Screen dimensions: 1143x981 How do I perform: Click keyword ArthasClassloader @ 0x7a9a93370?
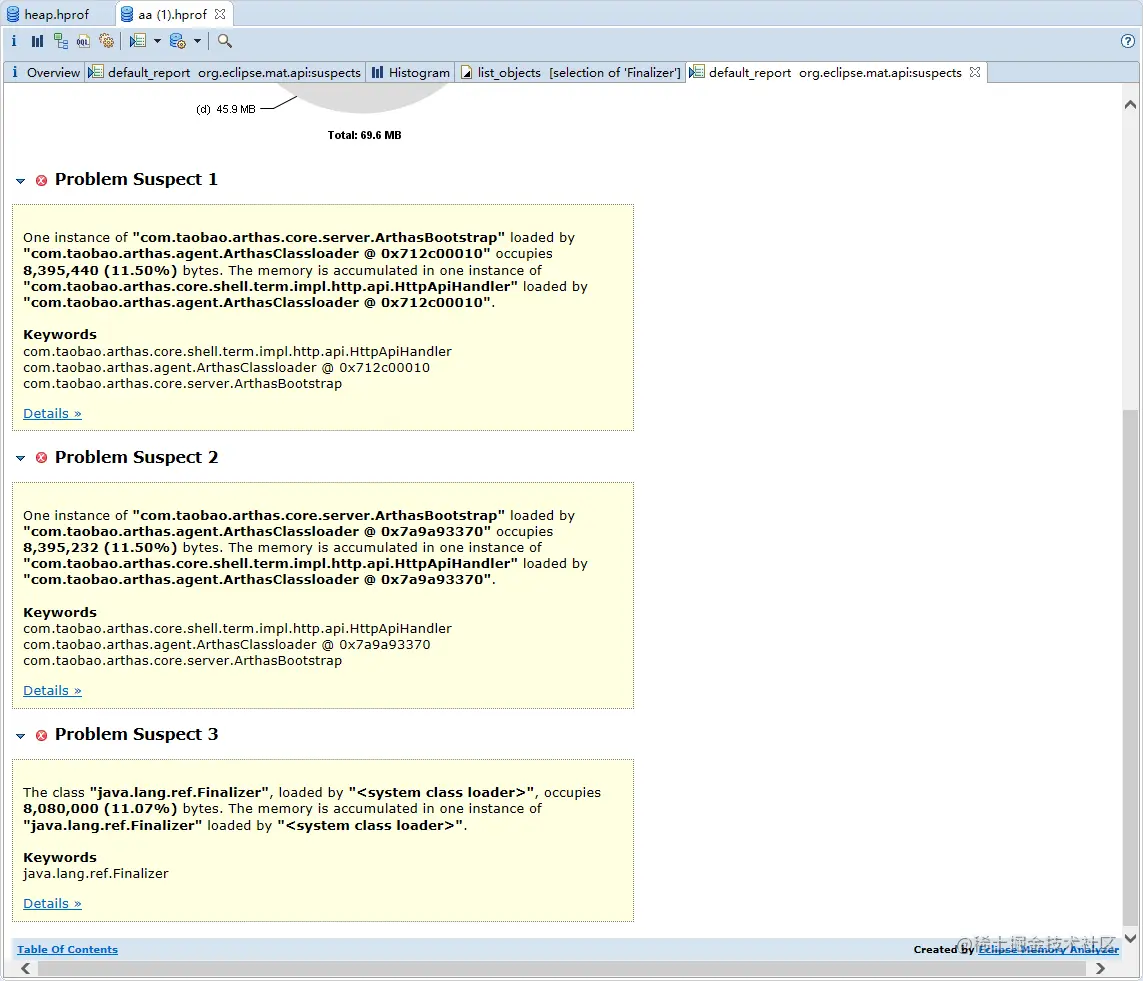[227, 644]
